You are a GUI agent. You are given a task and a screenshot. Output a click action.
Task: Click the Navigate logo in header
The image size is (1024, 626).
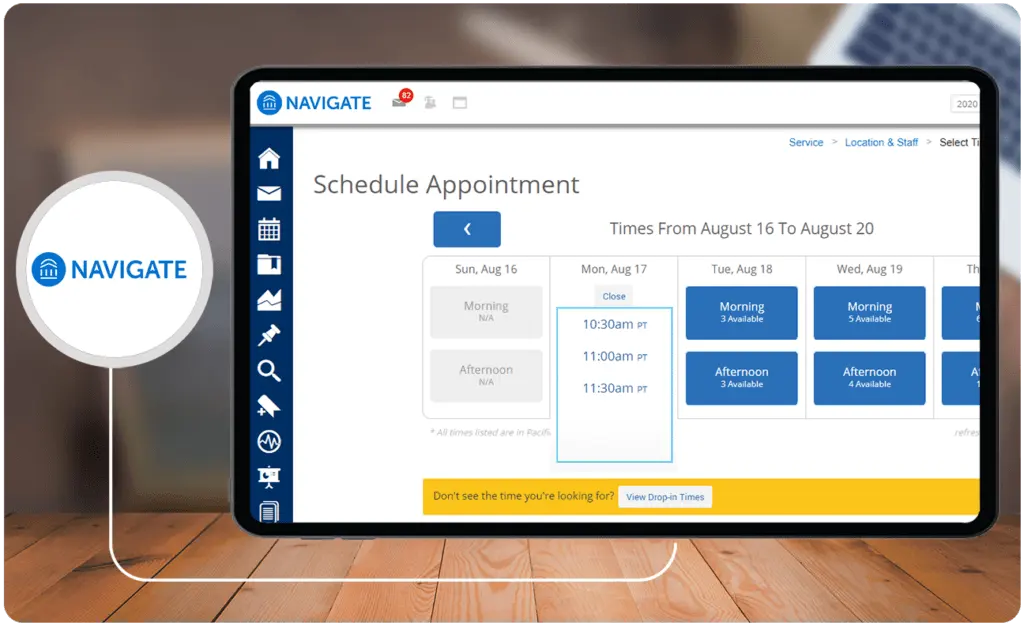click(314, 102)
